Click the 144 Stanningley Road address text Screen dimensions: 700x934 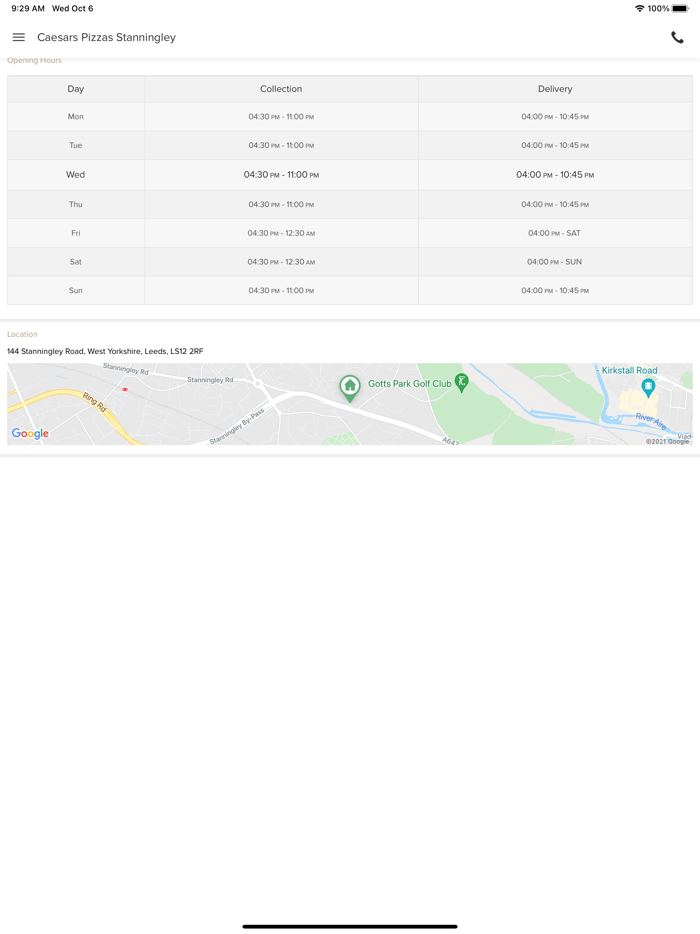[105, 351]
